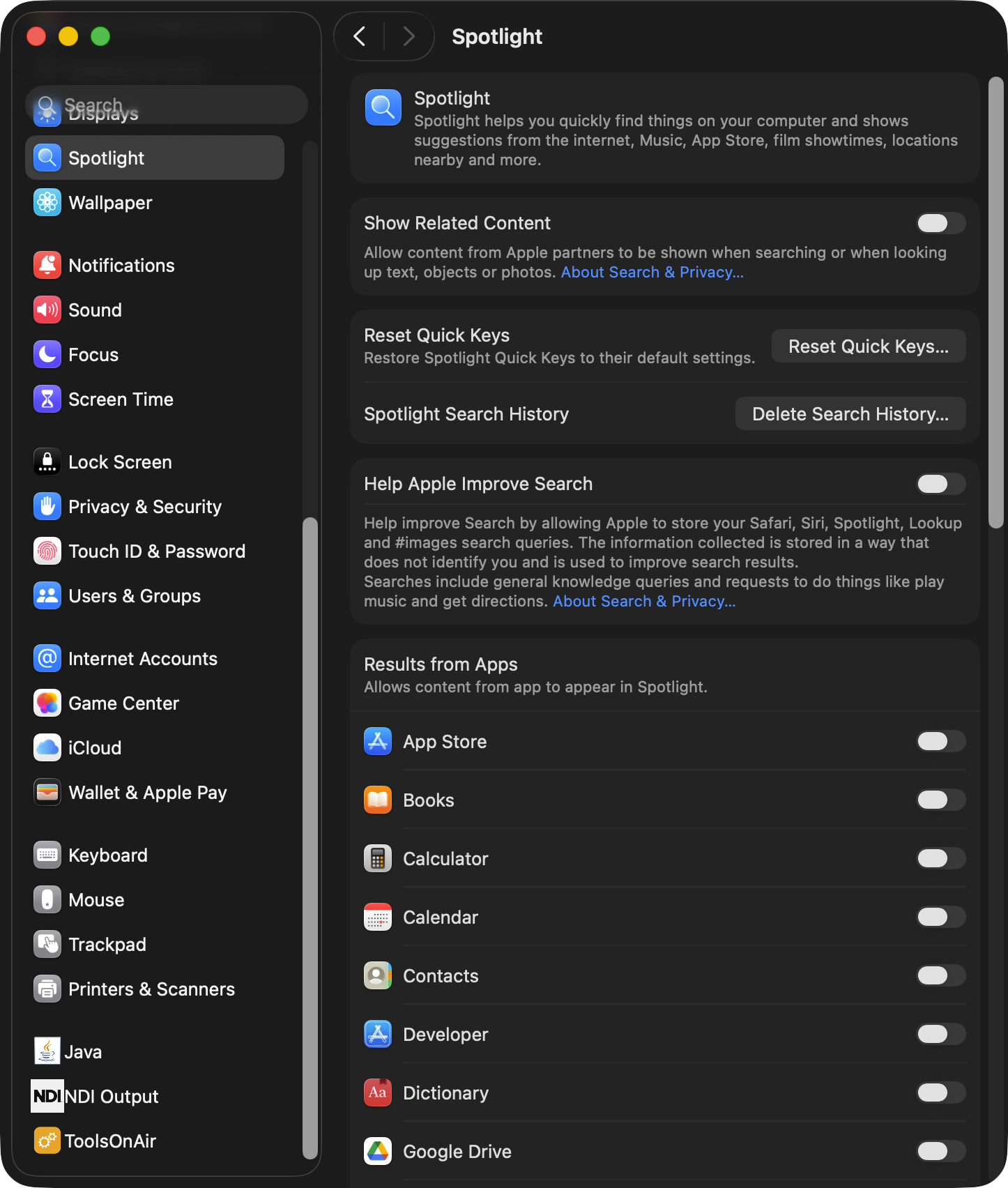
Task: Switch on Developer results
Action: pos(941,1034)
